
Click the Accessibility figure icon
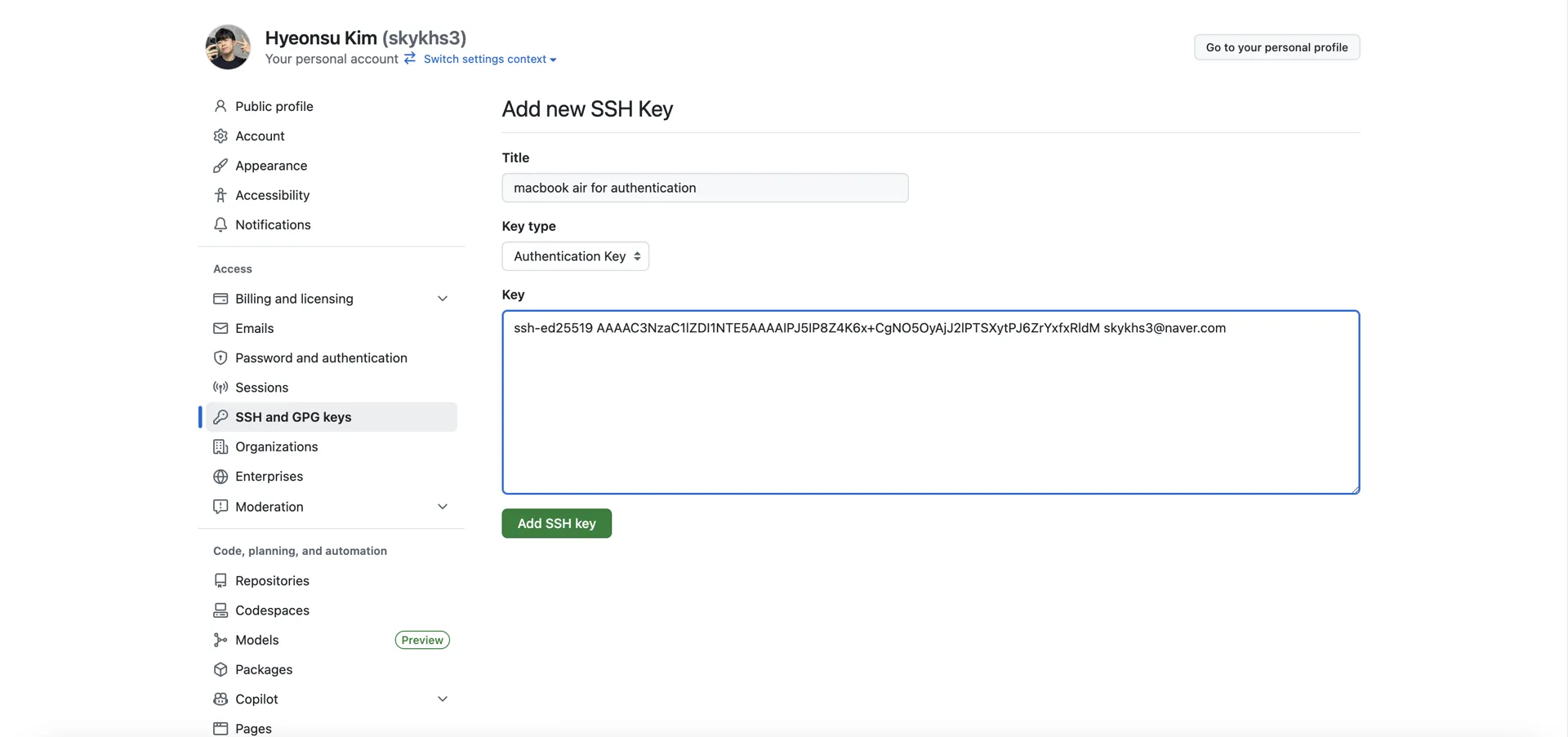220,195
